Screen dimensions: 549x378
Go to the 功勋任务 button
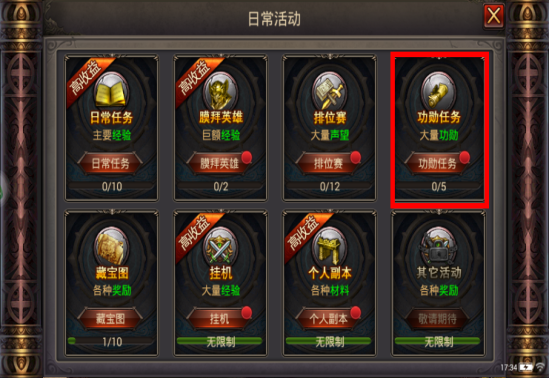pos(437,163)
